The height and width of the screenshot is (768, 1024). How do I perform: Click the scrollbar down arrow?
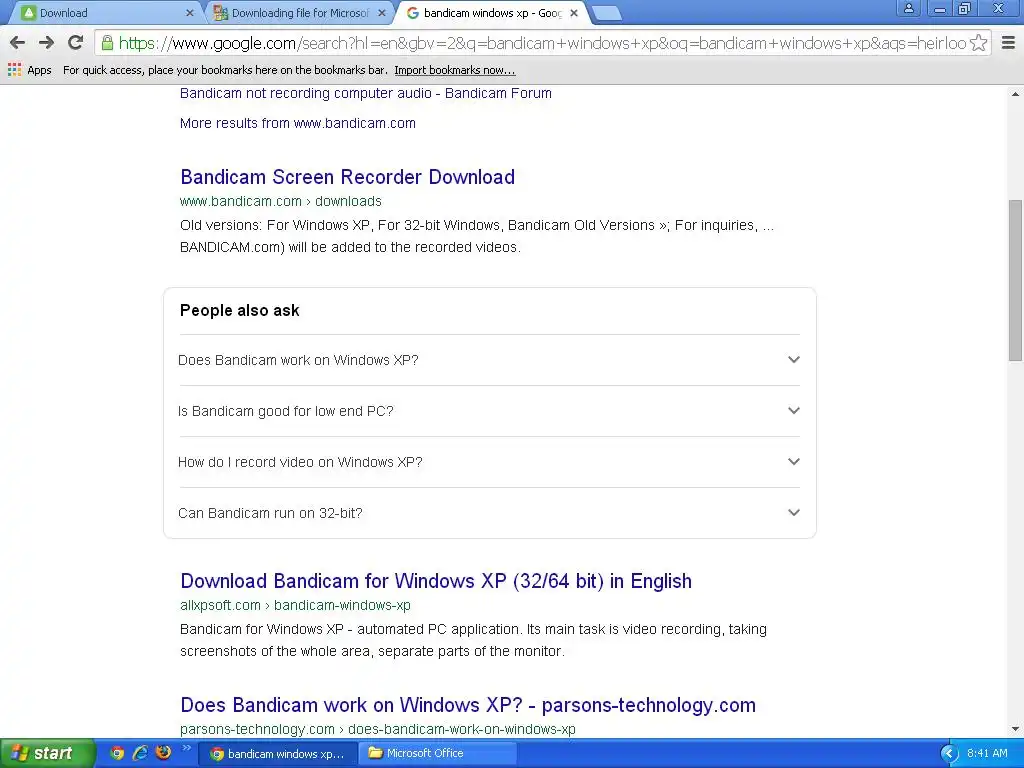coord(1015,729)
